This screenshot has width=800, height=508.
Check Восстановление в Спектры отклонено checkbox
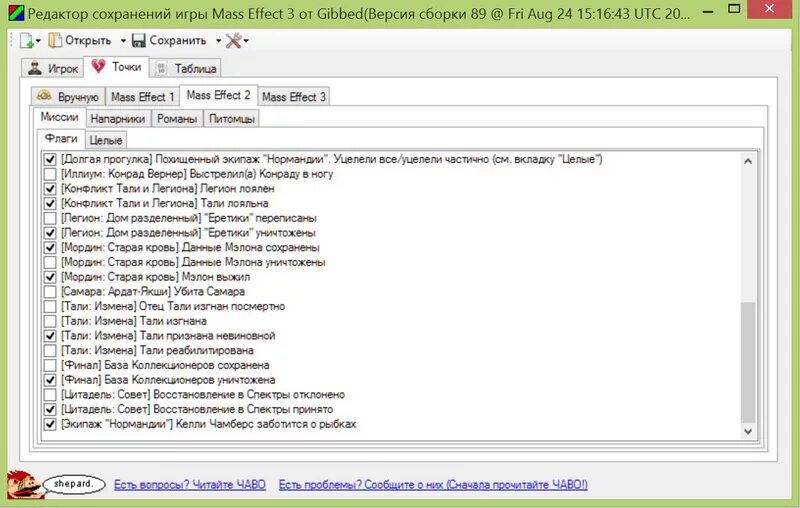point(49,395)
